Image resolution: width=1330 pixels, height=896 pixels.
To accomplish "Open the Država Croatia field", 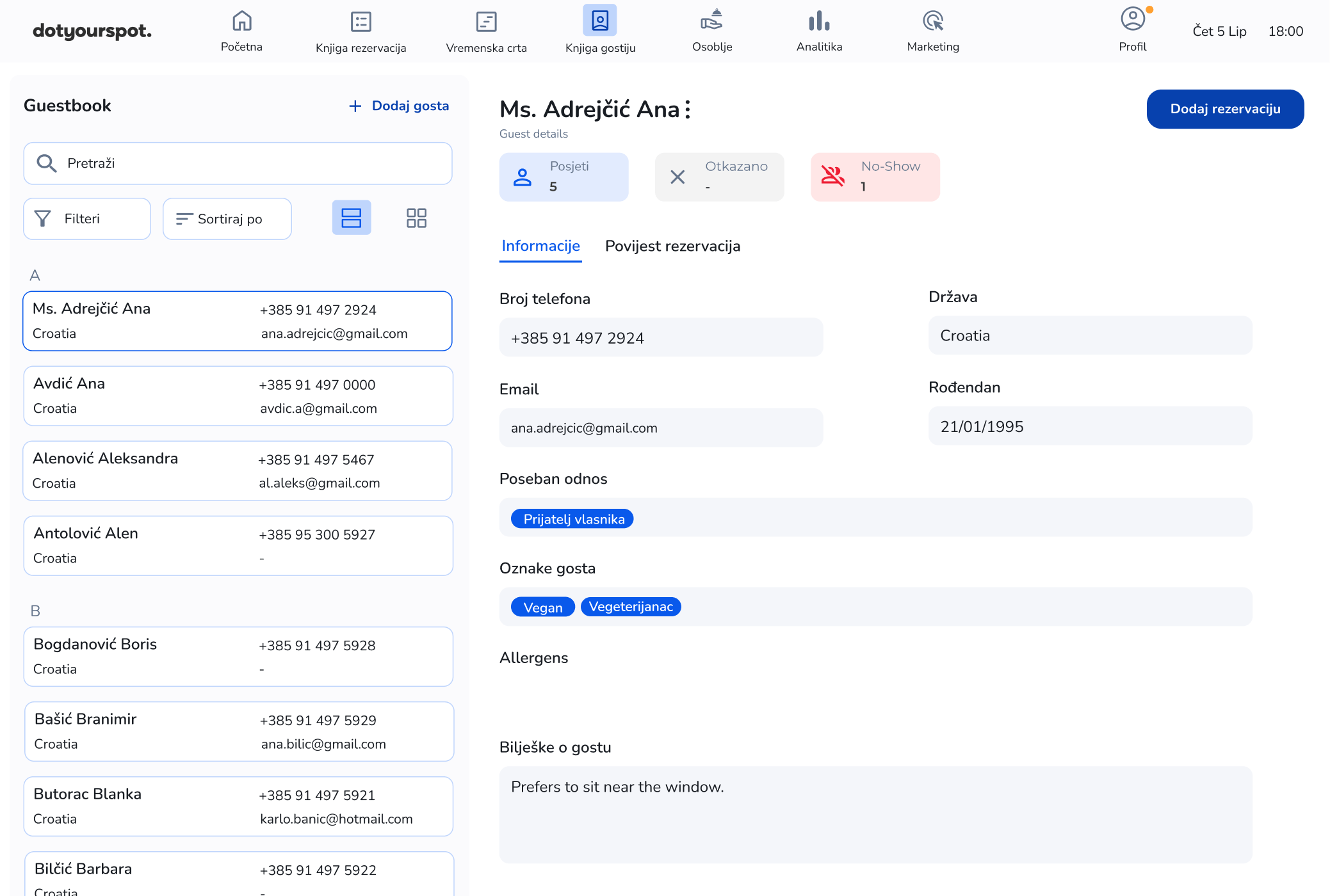I will click(x=1090, y=335).
